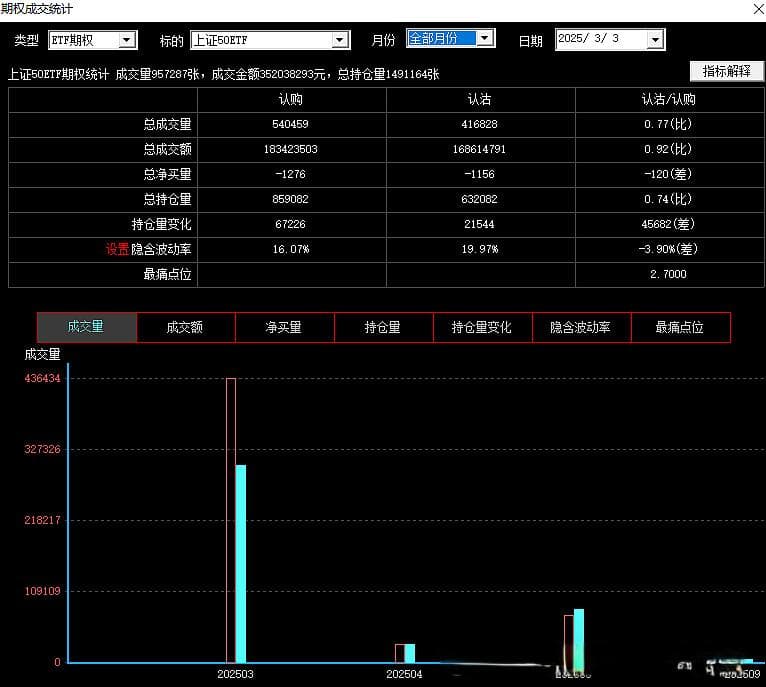Click call implied volatility 16.07%
The image size is (766, 687).
tap(291, 249)
